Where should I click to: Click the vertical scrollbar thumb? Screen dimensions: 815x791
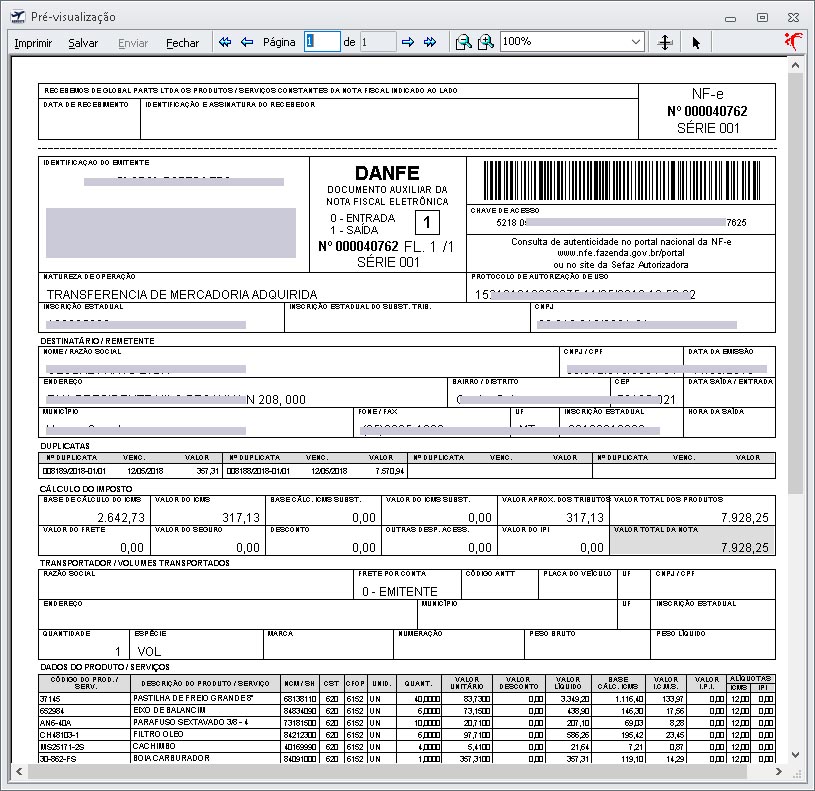(795, 283)
